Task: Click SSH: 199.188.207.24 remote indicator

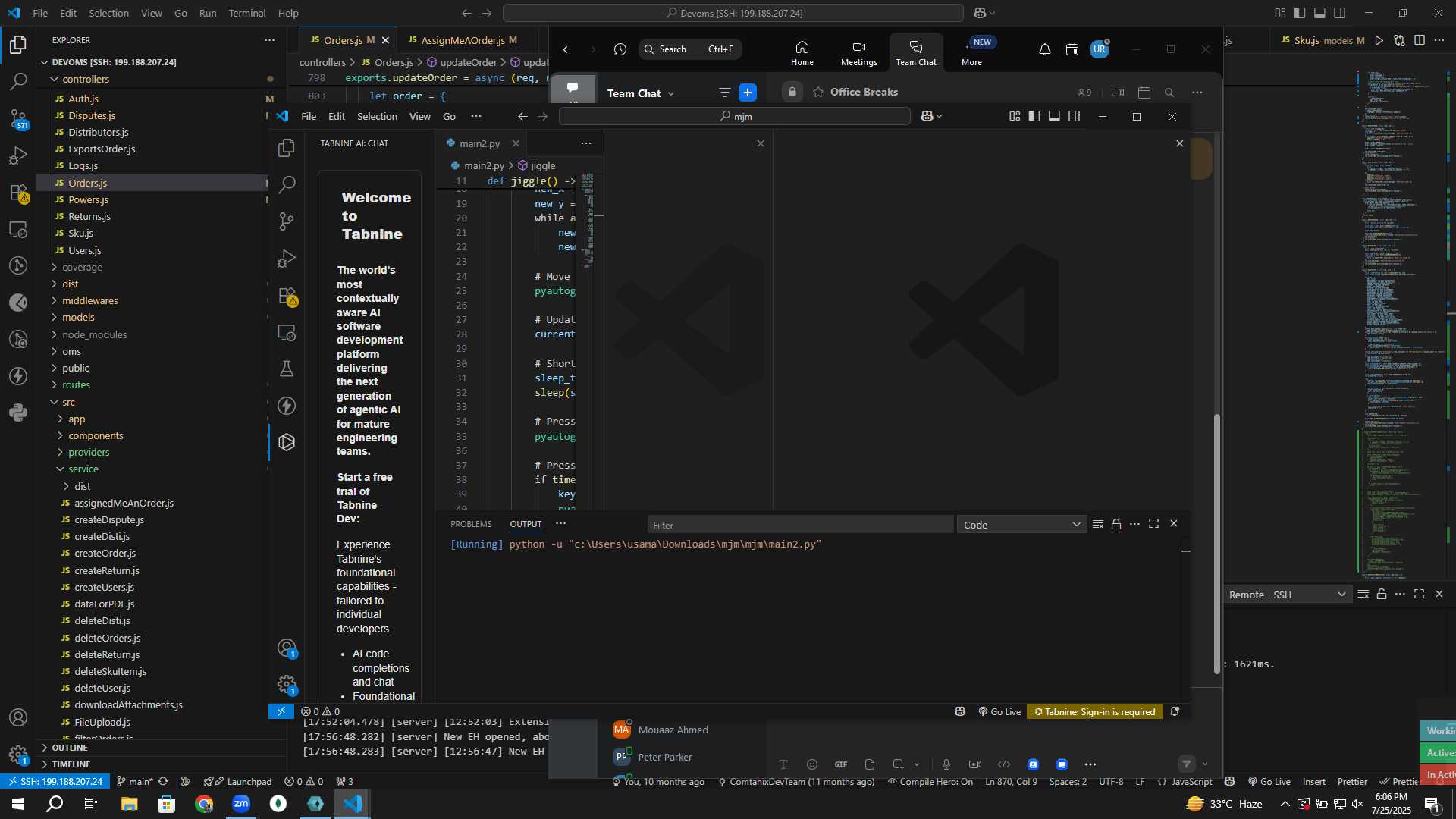Action: [55, 782]
